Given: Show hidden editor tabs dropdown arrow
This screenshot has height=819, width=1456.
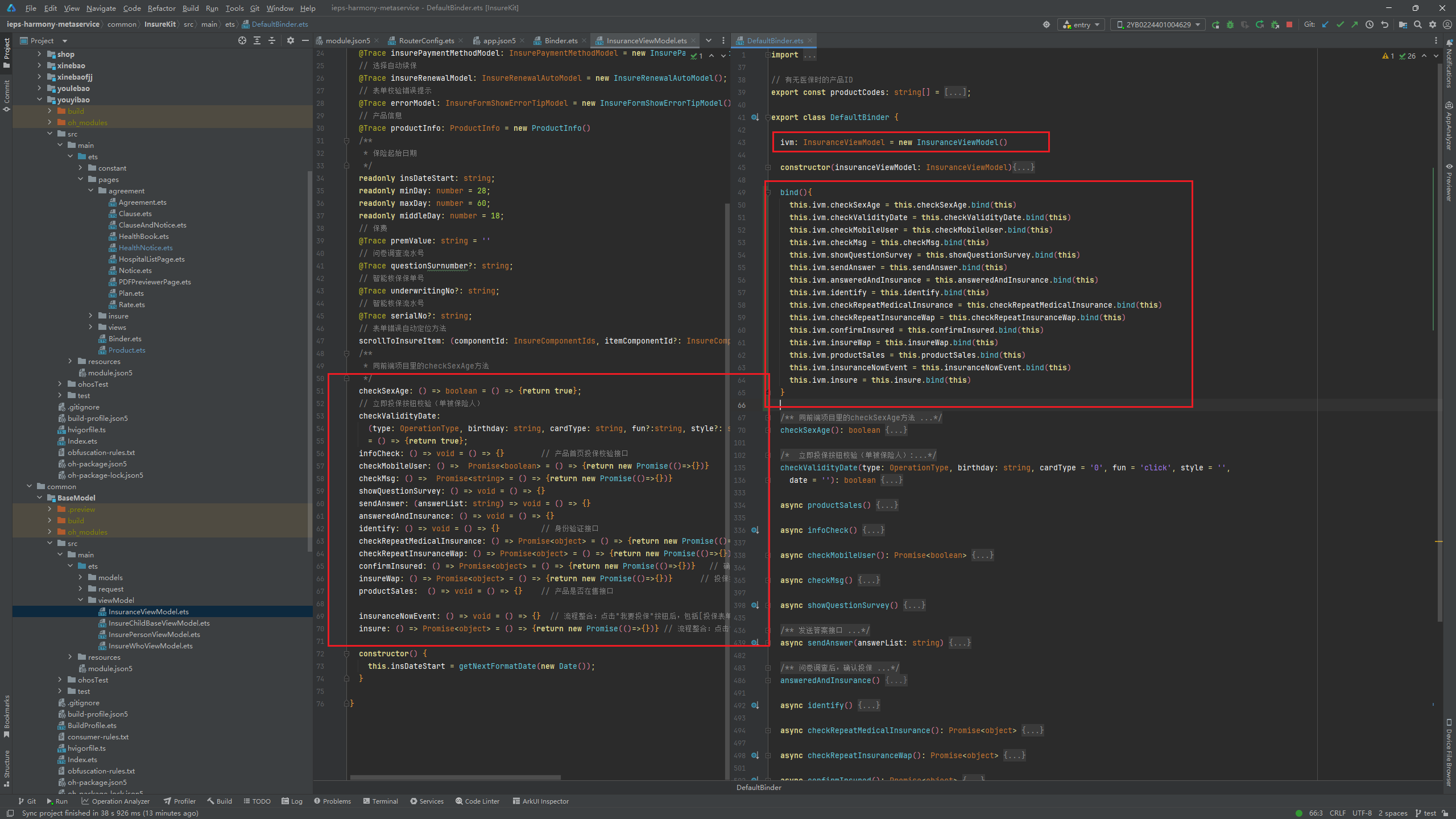Looking at the screenshot, I should (709, 40).
